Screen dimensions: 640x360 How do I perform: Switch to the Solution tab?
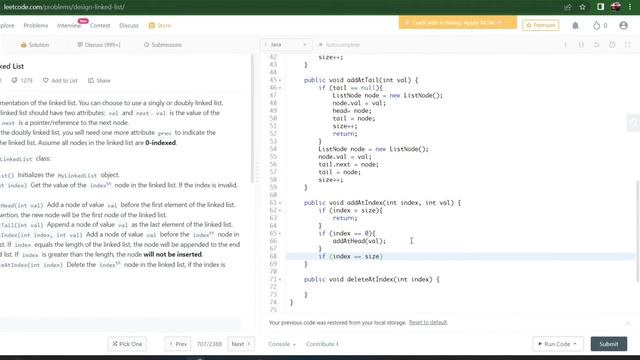(x=35, y=44)
